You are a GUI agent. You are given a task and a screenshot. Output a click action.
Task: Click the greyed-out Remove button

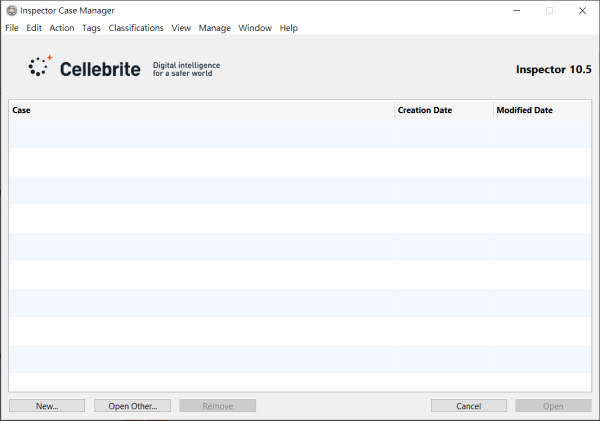(x=218, y=406)
